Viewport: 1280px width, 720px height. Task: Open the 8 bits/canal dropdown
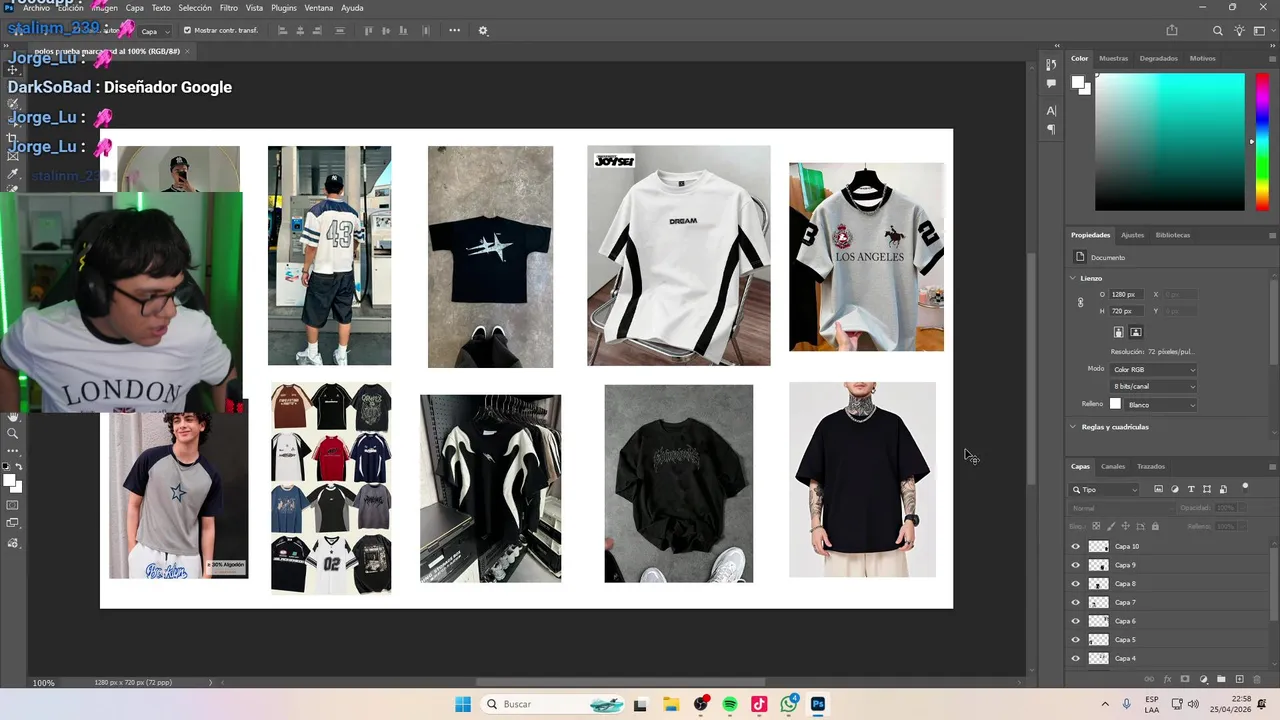[1154, 386]
